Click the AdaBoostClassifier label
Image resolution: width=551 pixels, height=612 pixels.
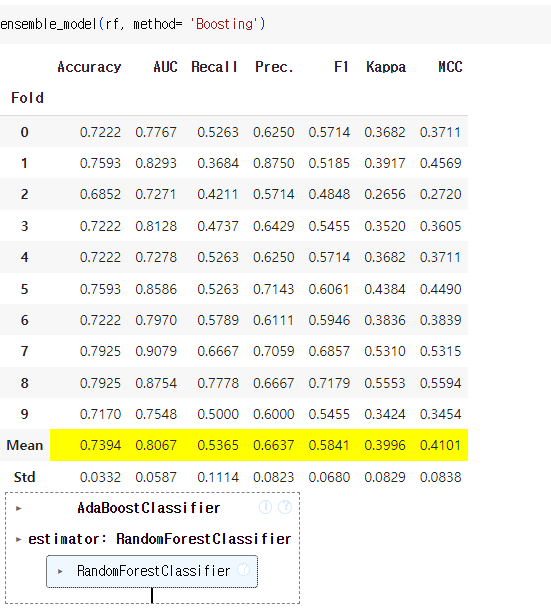click(149, 508)
